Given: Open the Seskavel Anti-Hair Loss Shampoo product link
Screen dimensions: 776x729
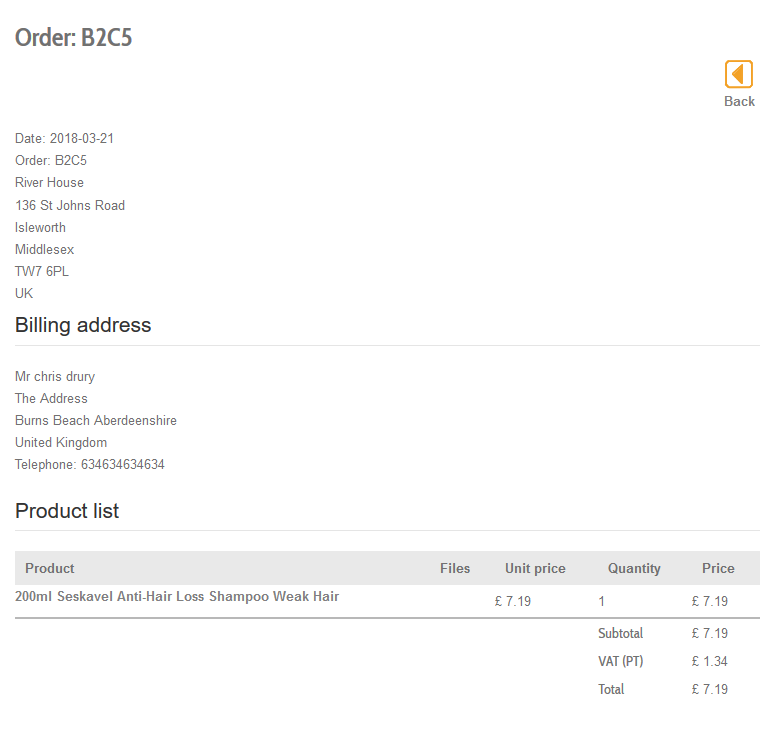Looking at the screenshot, I should [177, 597].
